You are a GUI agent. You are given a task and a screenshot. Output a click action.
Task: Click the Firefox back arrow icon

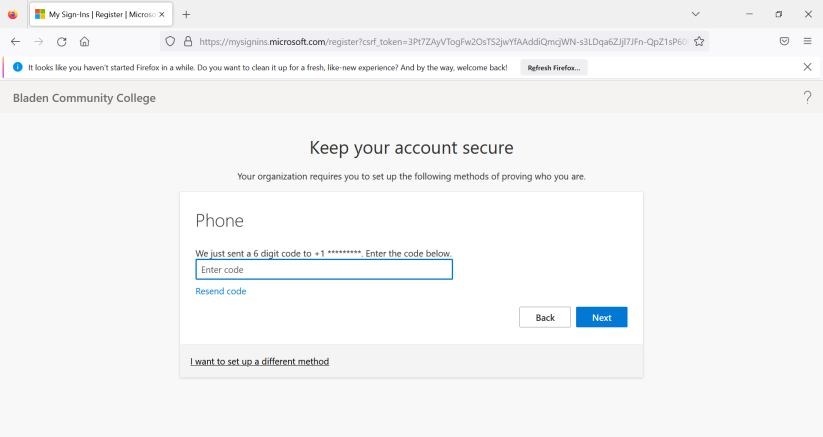15,42
